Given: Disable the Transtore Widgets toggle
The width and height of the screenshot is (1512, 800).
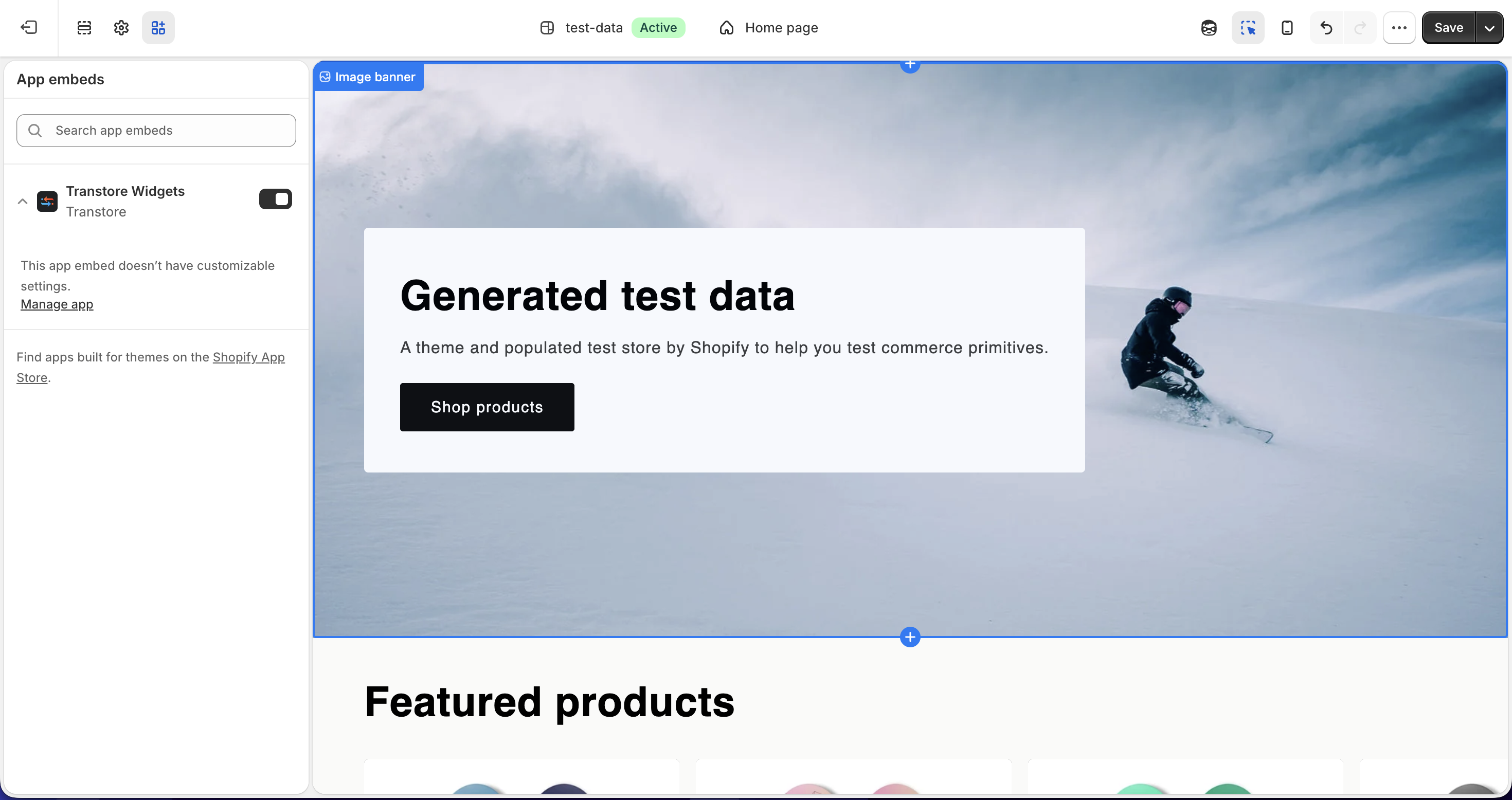Looking at the screenshot, I should coord(275,199).
